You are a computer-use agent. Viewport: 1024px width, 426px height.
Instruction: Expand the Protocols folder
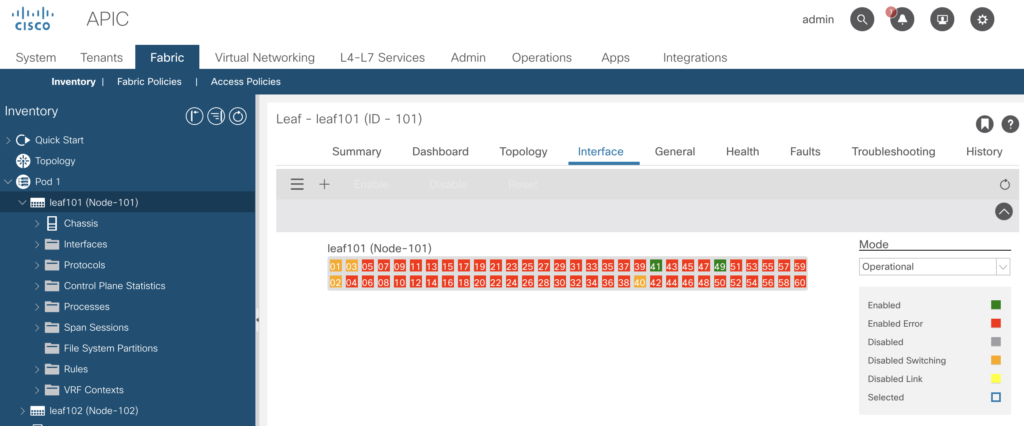[x=37, y=265]
